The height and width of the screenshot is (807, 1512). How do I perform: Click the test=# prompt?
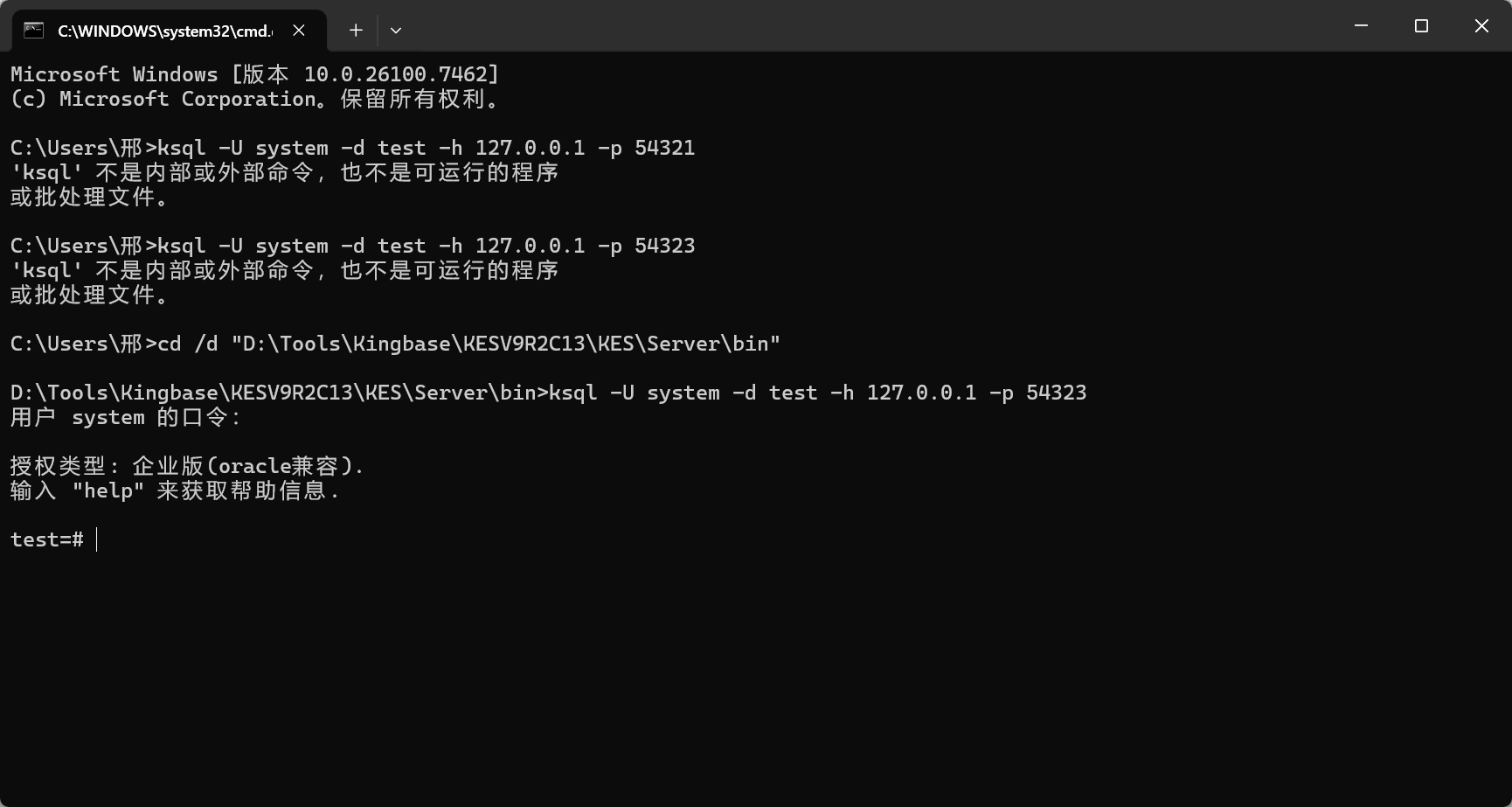point(47,539)
